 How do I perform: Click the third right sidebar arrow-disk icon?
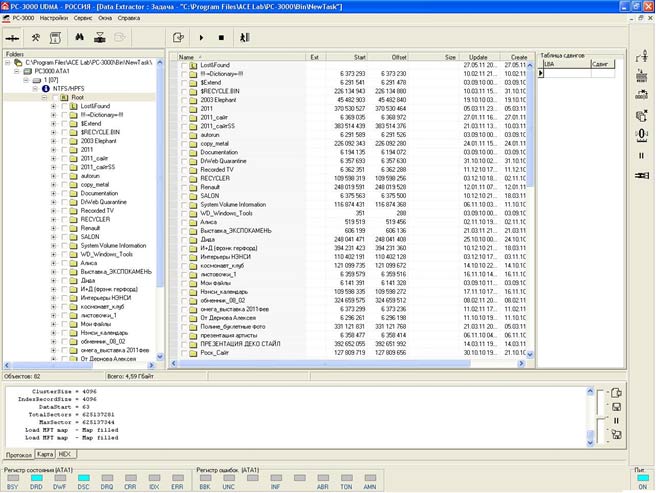tap(641, 95)
